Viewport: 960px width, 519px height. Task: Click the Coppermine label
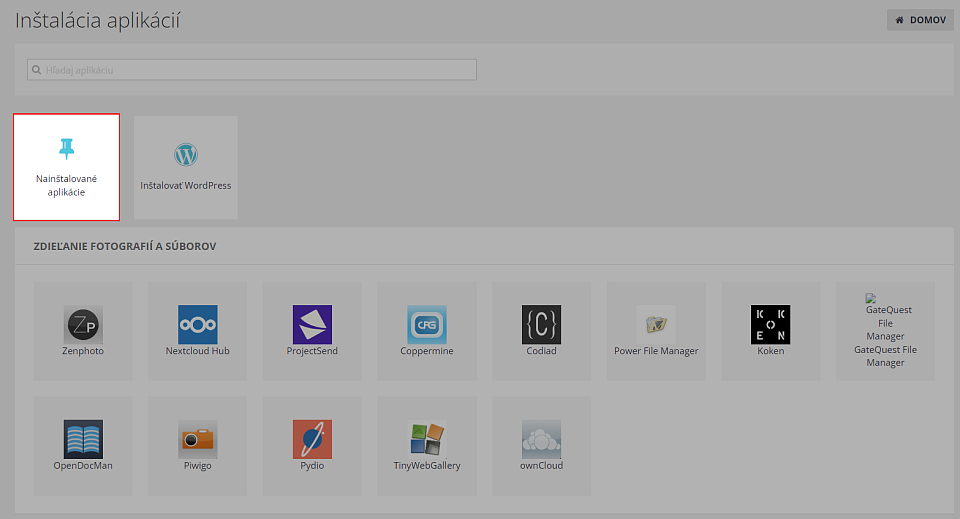[427, 351]
